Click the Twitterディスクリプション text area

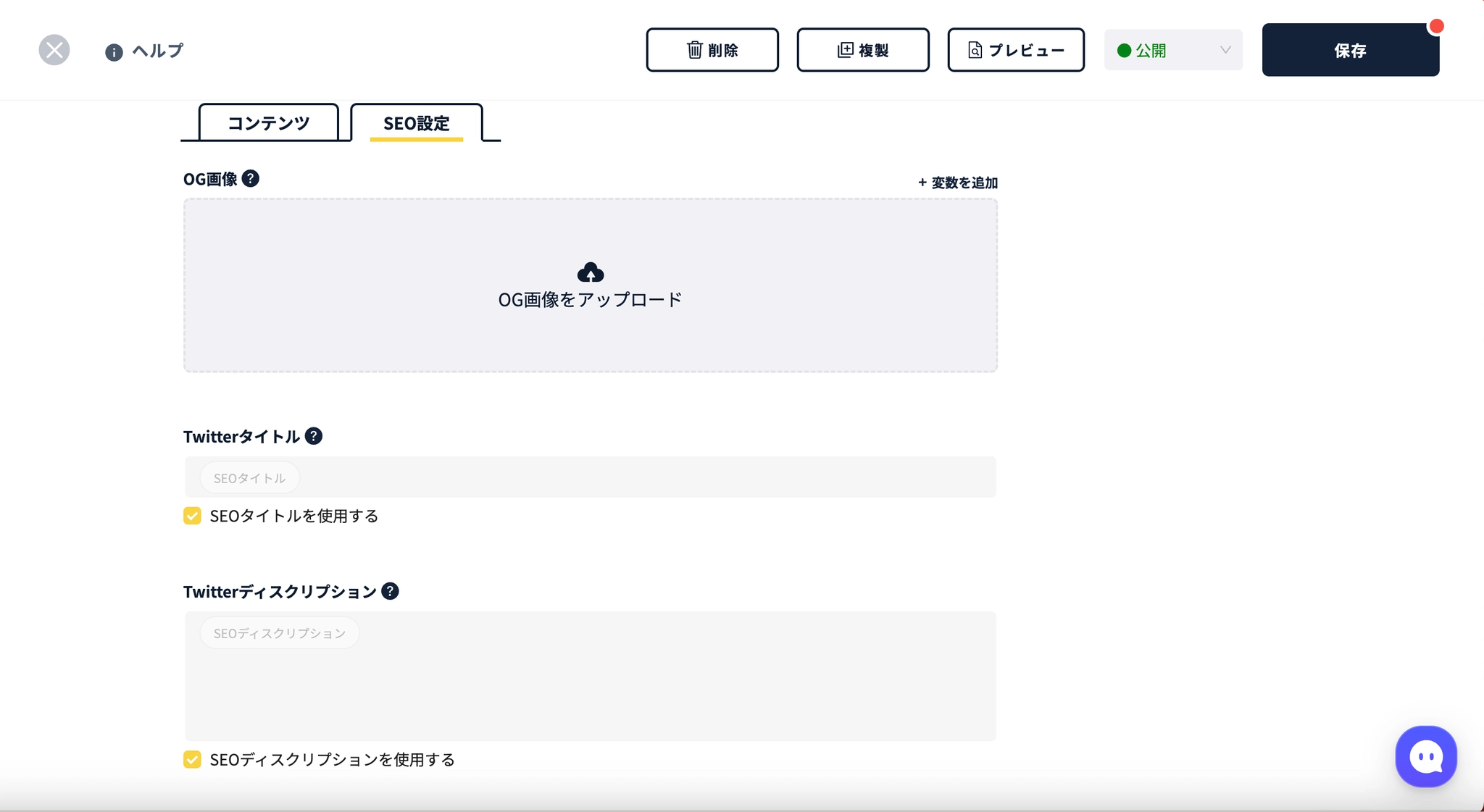[591, 676]
